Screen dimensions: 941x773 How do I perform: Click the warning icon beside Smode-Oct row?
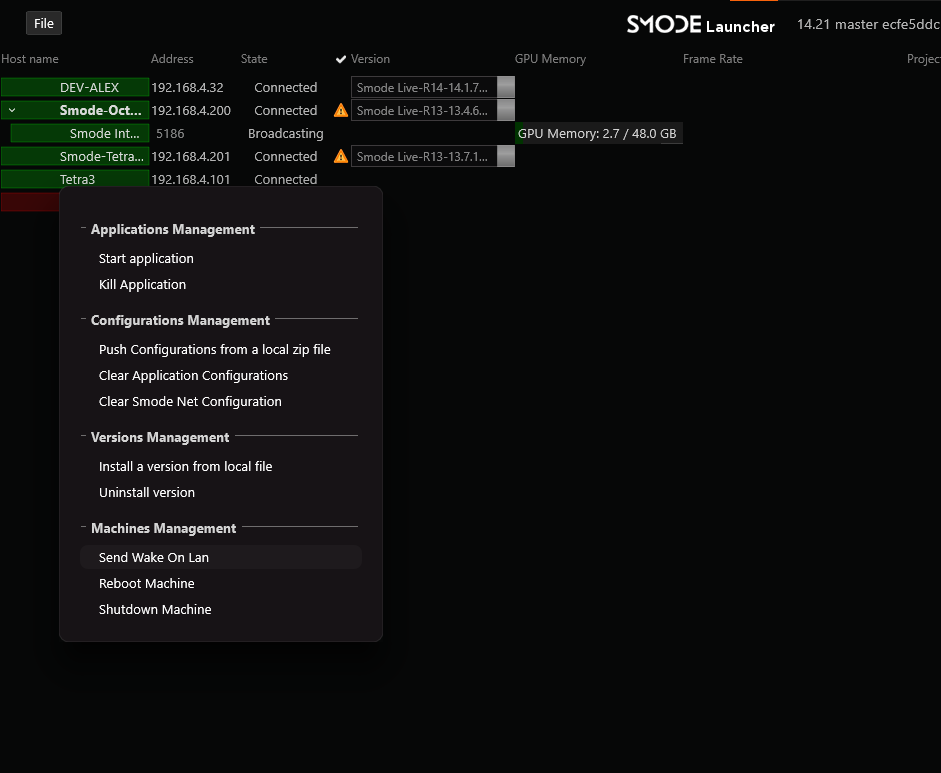[x=340, y=110]
